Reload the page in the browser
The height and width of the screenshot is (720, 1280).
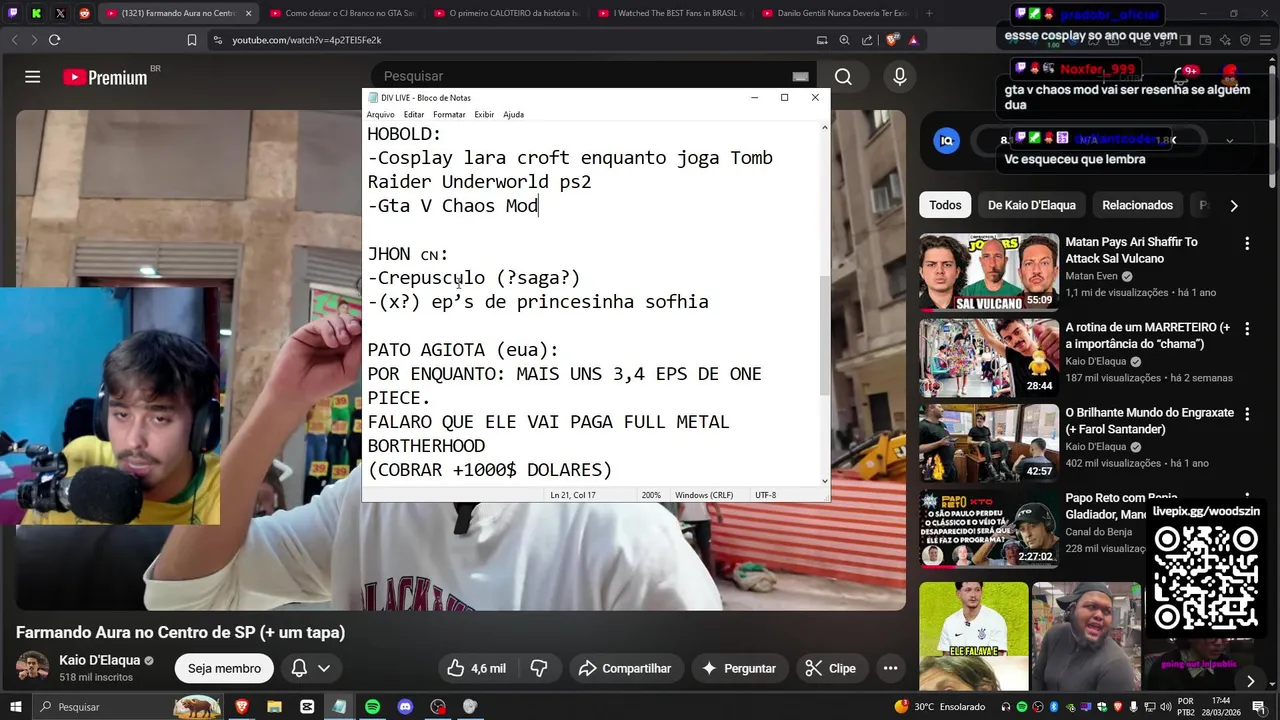(54, 40)
